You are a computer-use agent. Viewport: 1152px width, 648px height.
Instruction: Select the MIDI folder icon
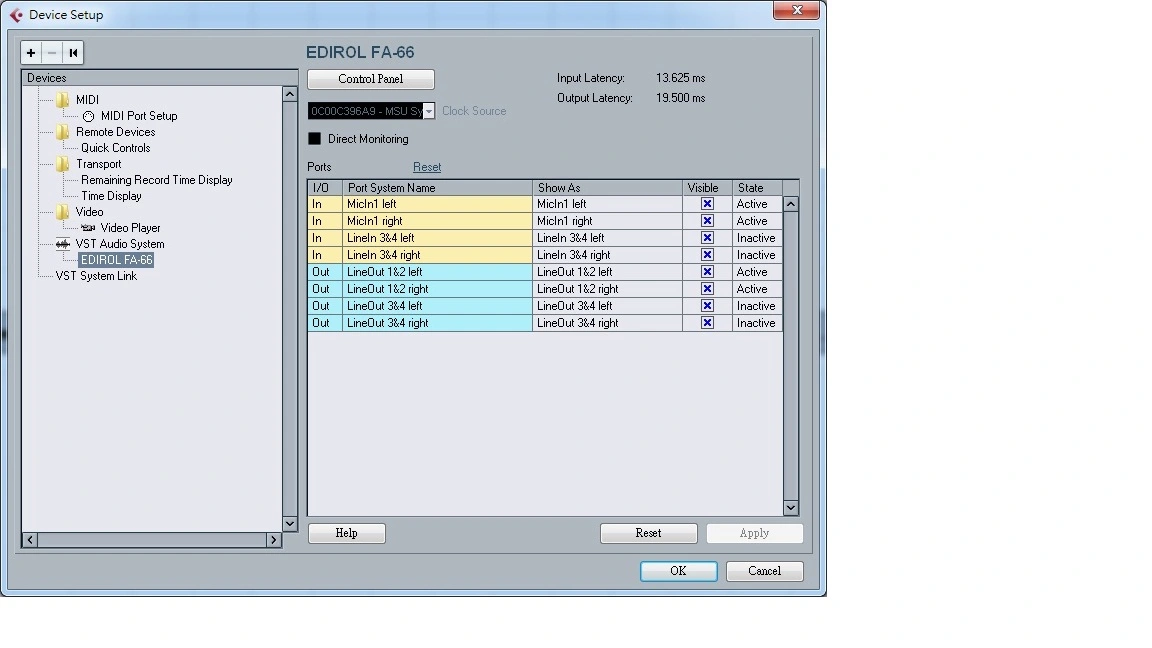62,100
